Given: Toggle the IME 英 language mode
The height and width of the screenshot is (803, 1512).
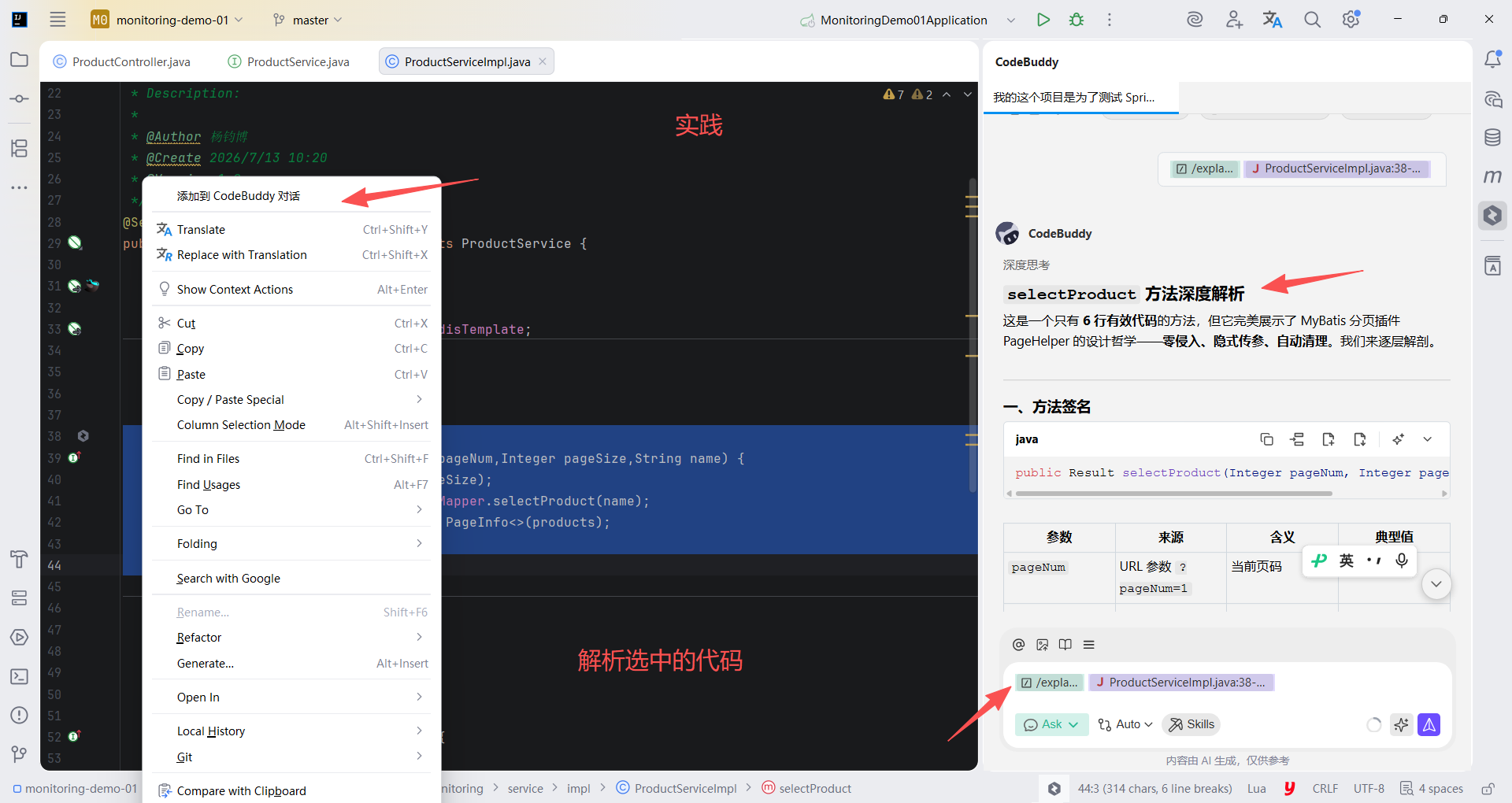Looking at the screenshot, I should (1347, 561).
